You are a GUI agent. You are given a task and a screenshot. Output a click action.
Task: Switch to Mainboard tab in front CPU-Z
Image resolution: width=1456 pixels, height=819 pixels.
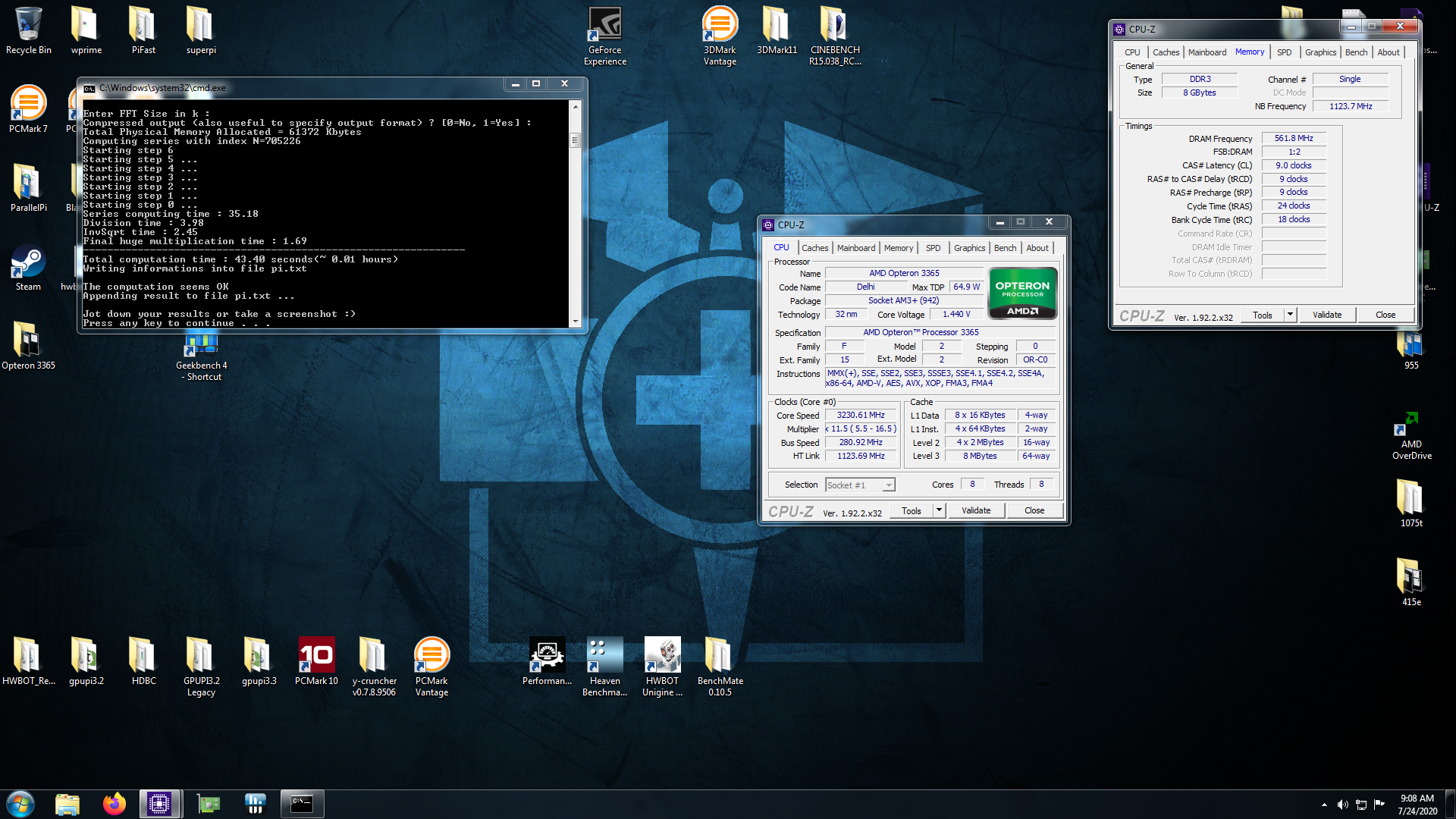[856, 248]
